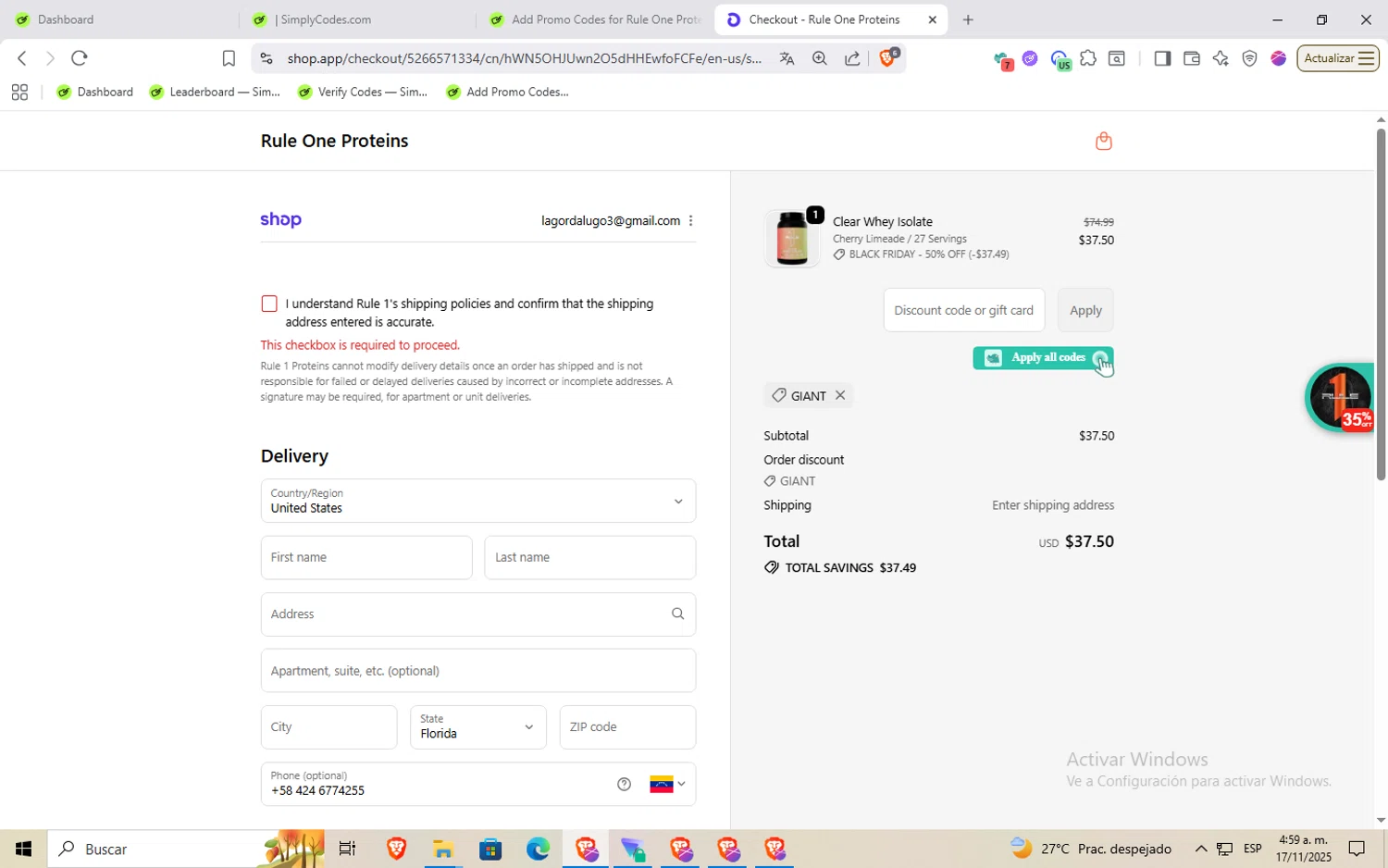Click the Discount code or gift card field
The height and width of the screenshot is (868, 1388).
964,310
